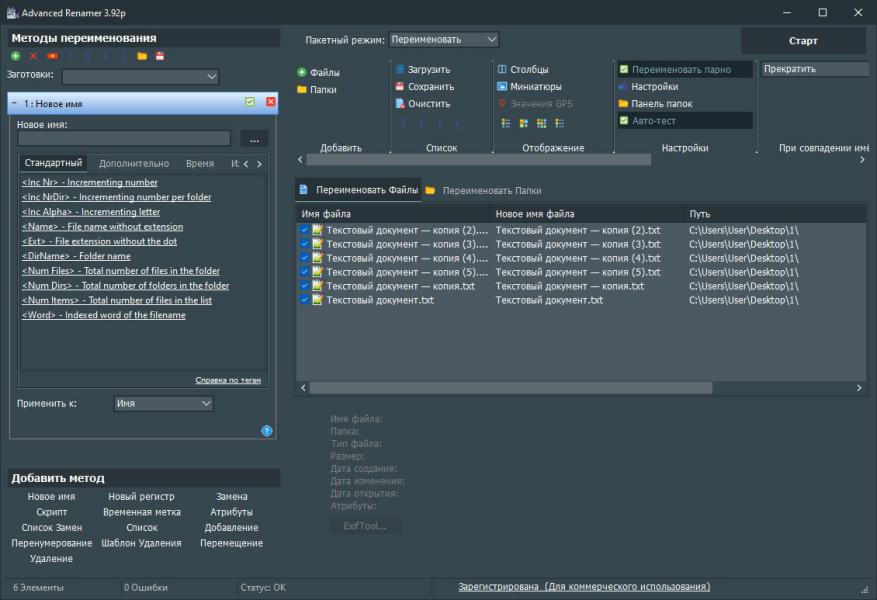This screenshot has height=600, width=877.
Task: Click the blue question mark help icon
Action: pos(267,431)
